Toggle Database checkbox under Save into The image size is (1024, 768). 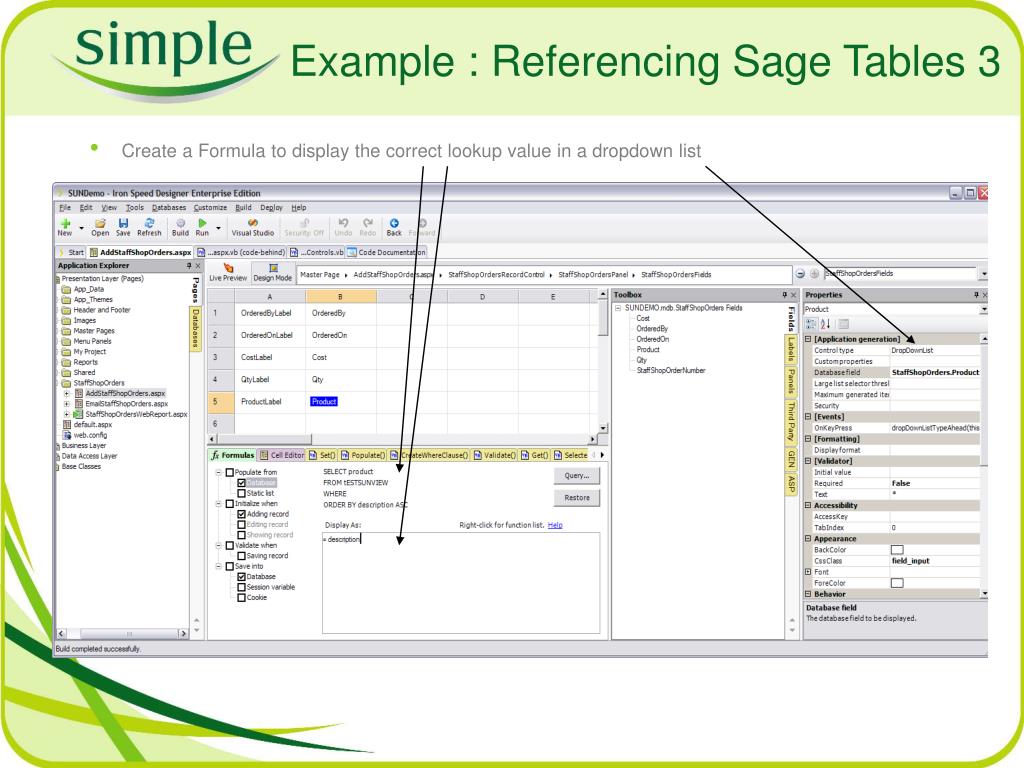pos(242,577)
